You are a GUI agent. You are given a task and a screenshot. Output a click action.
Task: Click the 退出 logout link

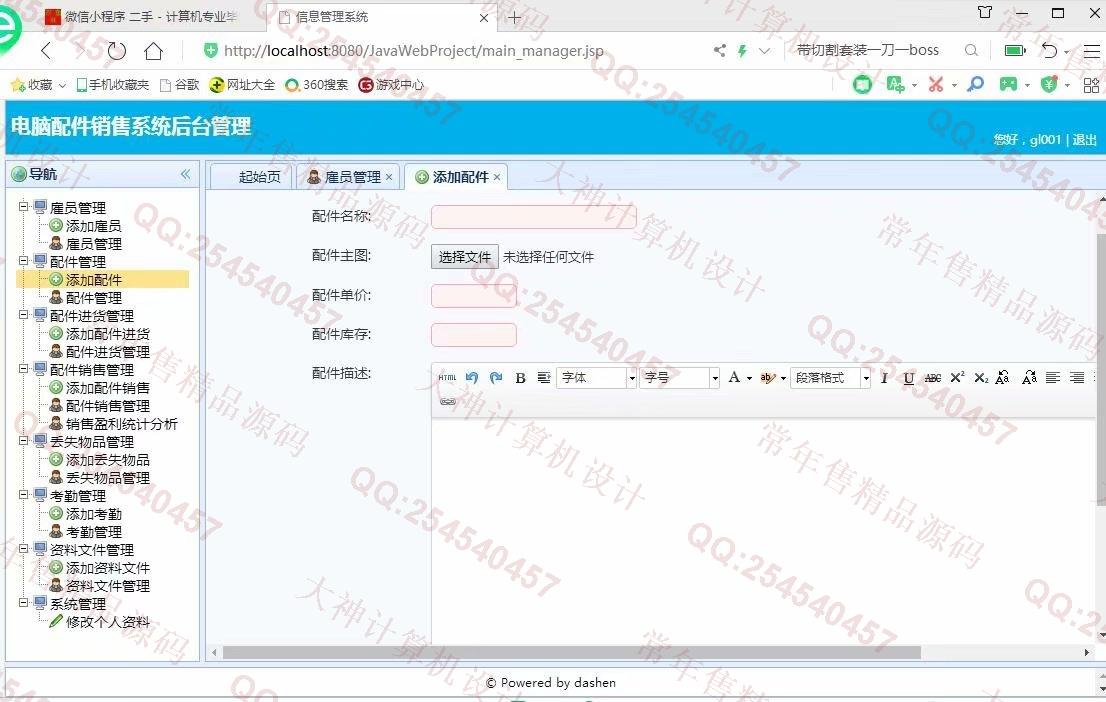tap(1084, 140)
